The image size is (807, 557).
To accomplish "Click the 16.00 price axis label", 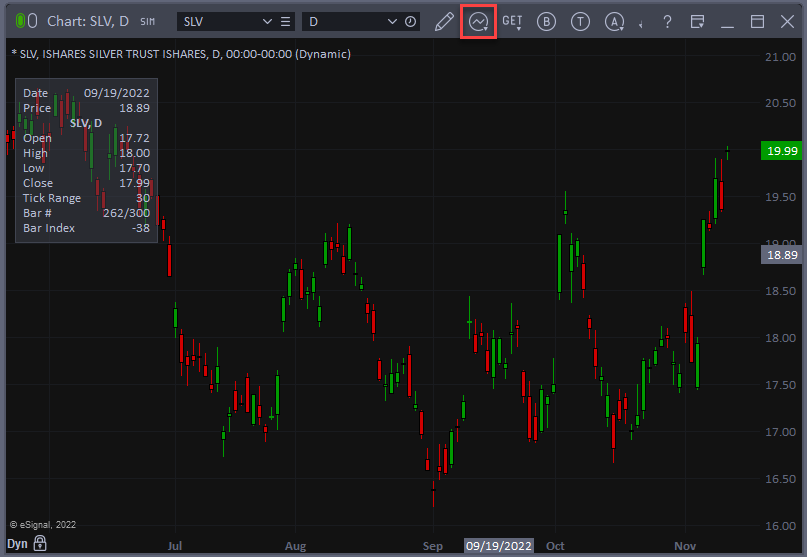I will click(780, 526).
